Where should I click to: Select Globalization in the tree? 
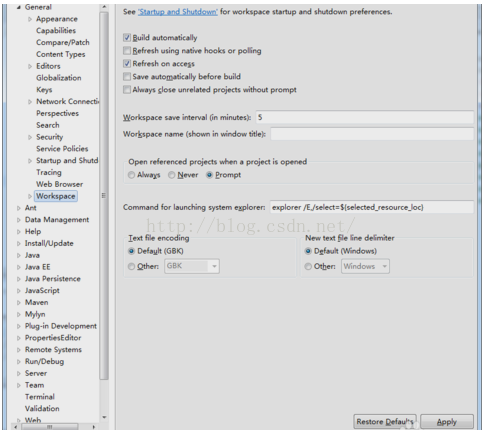click(59, 78)
